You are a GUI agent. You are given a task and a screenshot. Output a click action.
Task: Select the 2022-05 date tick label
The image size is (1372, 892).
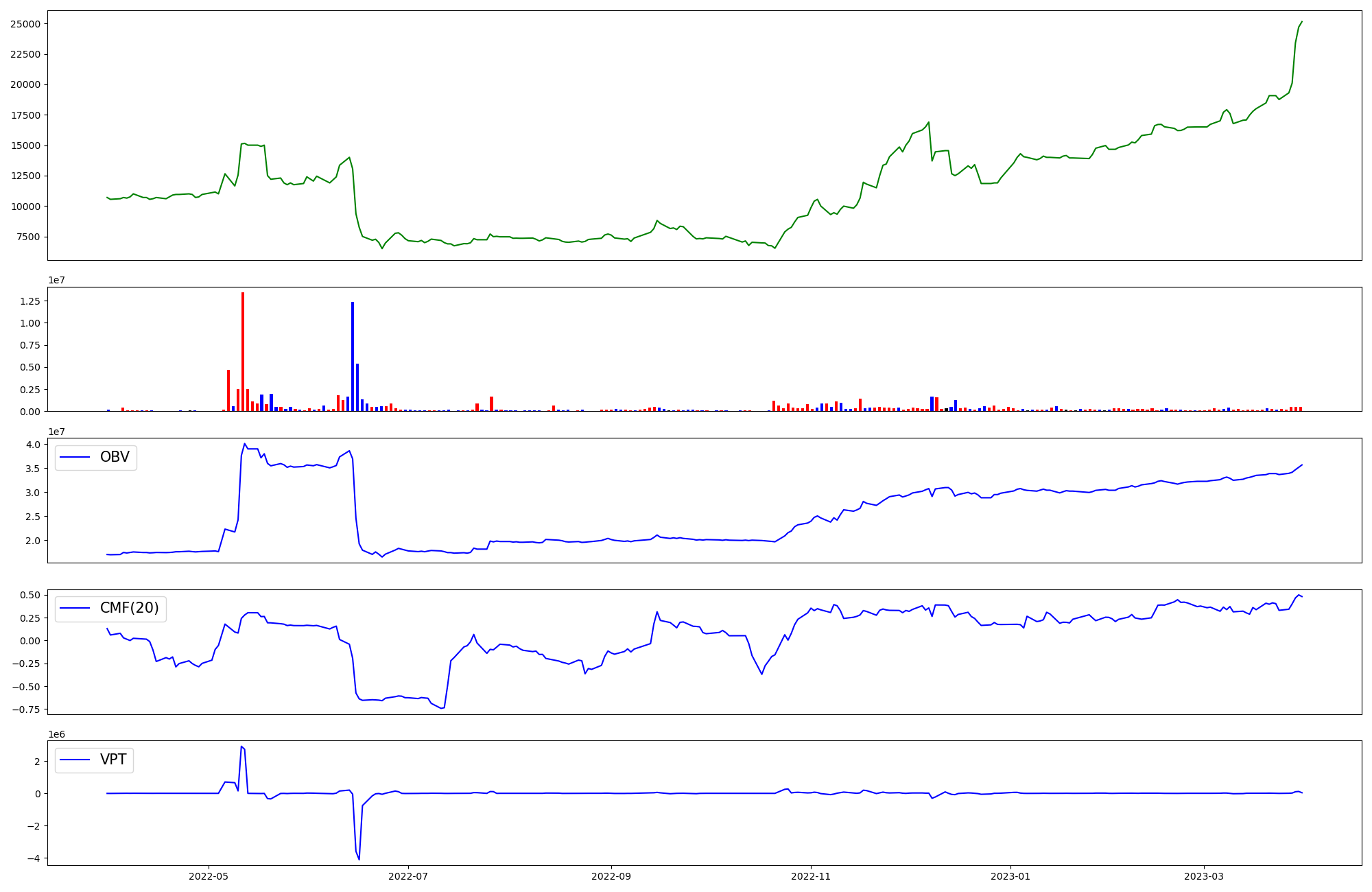(208, 876)
